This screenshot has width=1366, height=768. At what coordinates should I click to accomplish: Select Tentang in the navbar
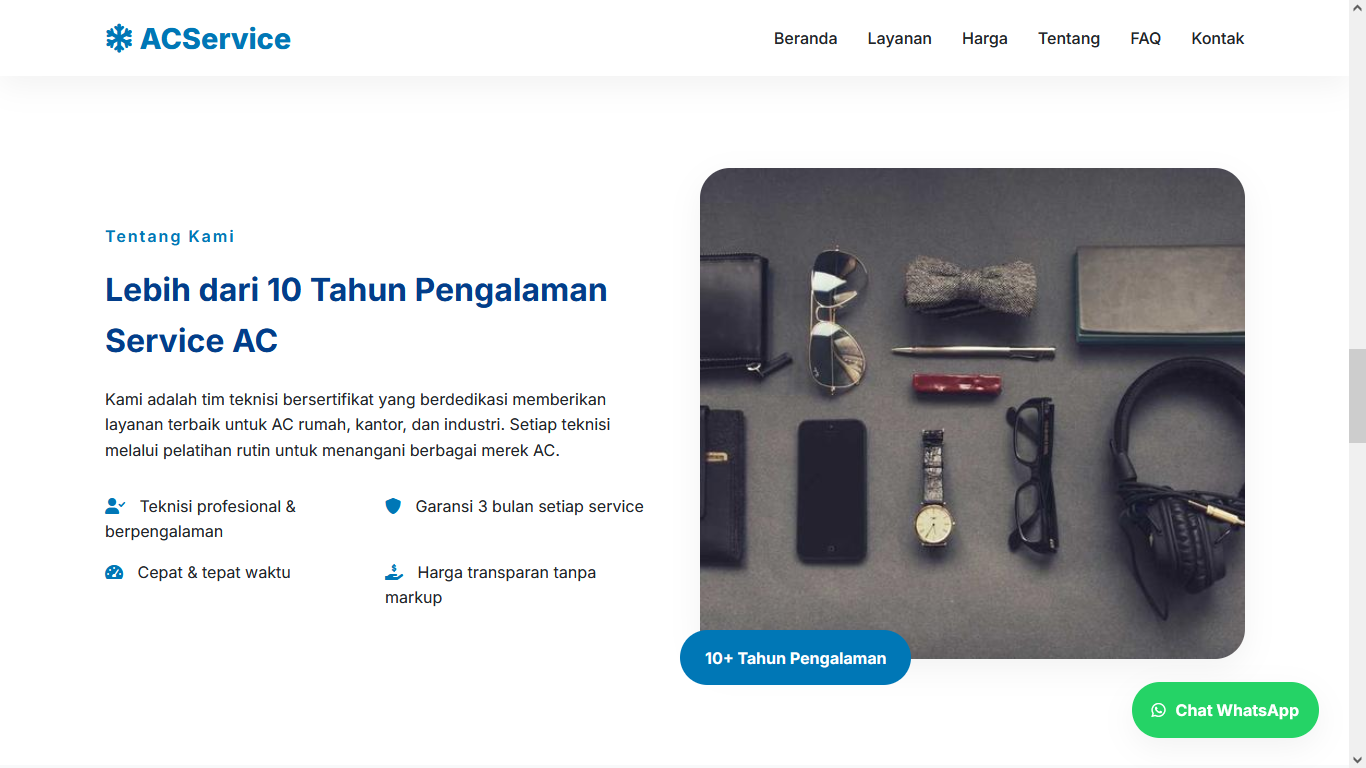(x=1069, y=38)
